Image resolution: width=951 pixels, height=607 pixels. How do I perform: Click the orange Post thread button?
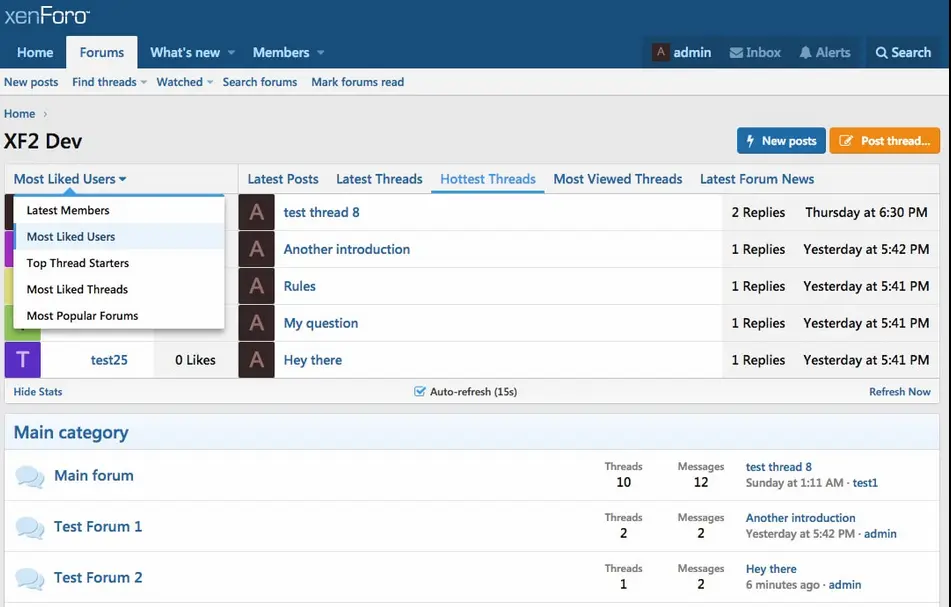click(884, 141)
